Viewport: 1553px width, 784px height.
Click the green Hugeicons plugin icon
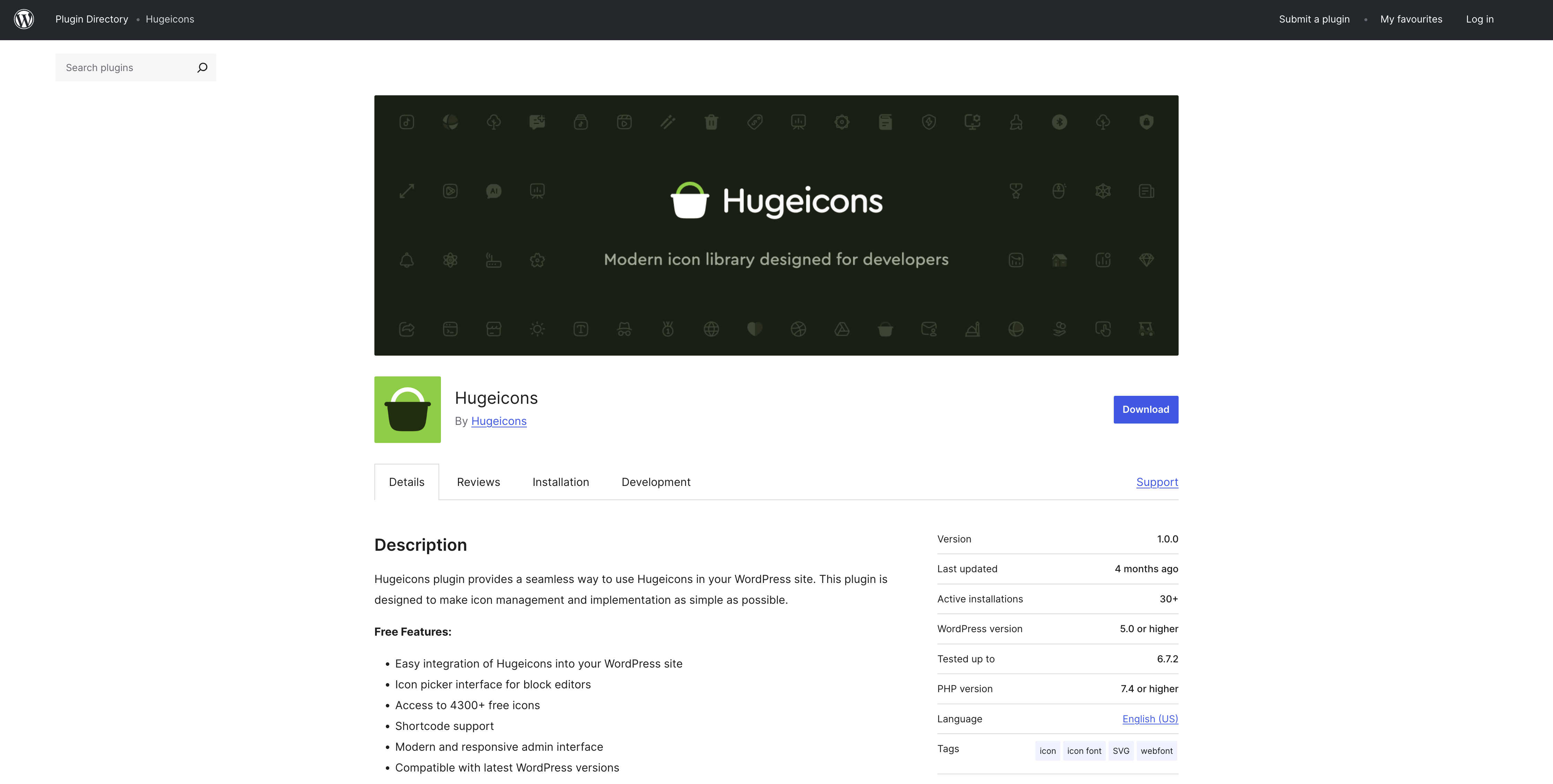(x=407, y=409)
